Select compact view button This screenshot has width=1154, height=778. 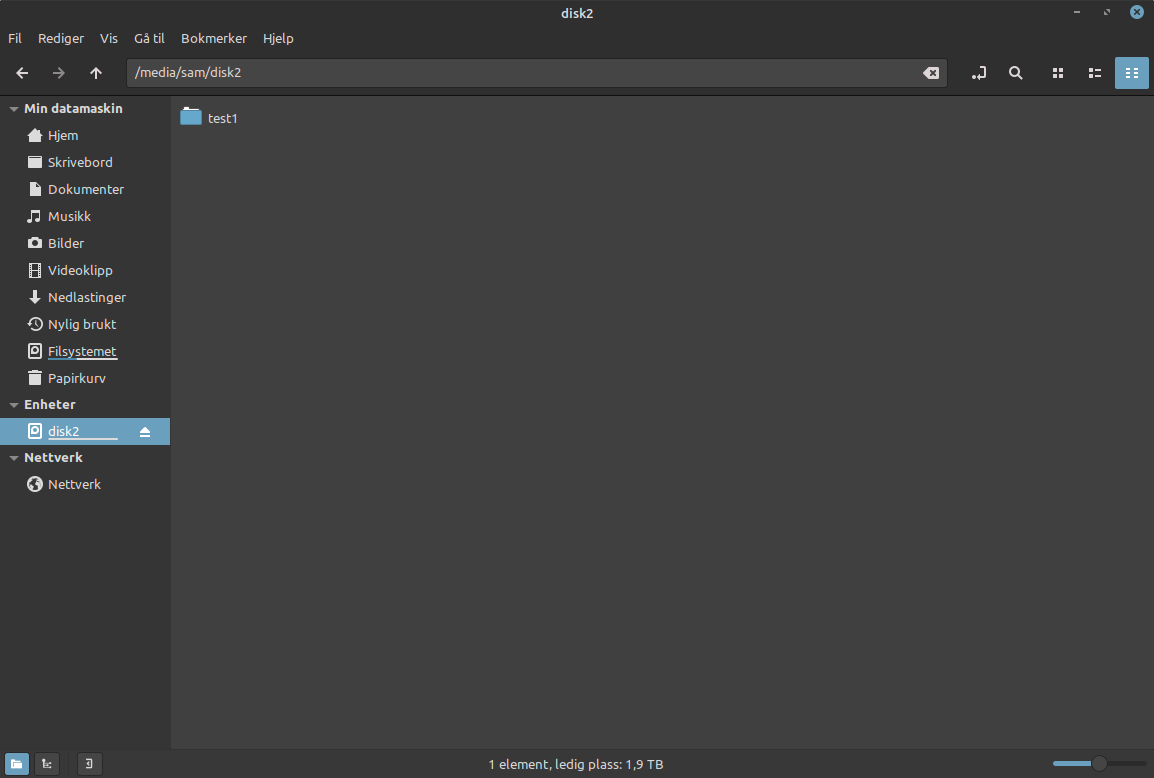pos(1132,73)
